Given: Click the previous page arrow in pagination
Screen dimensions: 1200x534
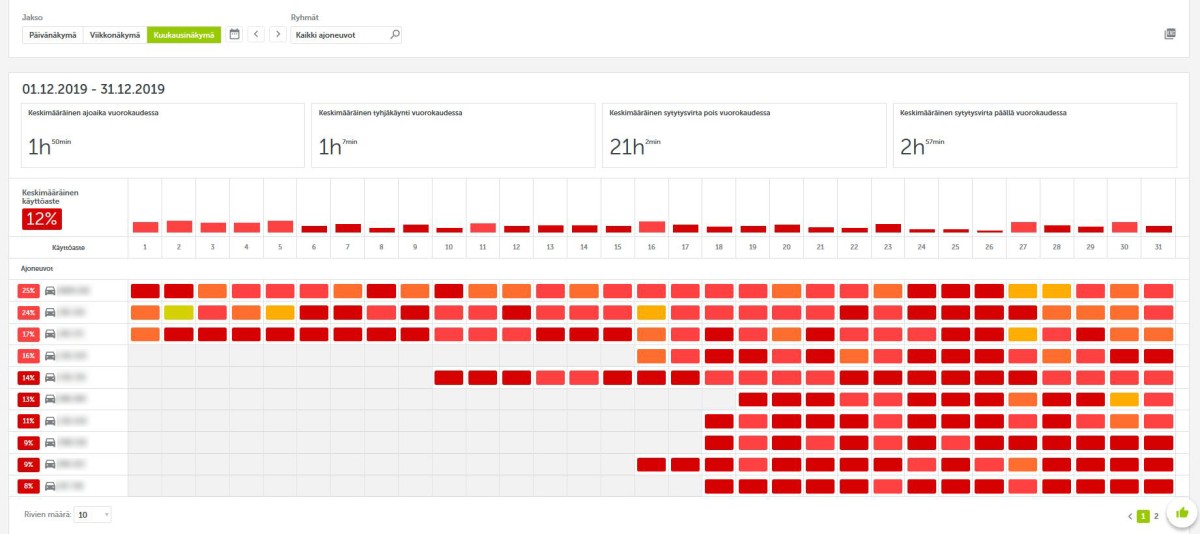Looking at the screenshot, I should (x=1130, y=516).
